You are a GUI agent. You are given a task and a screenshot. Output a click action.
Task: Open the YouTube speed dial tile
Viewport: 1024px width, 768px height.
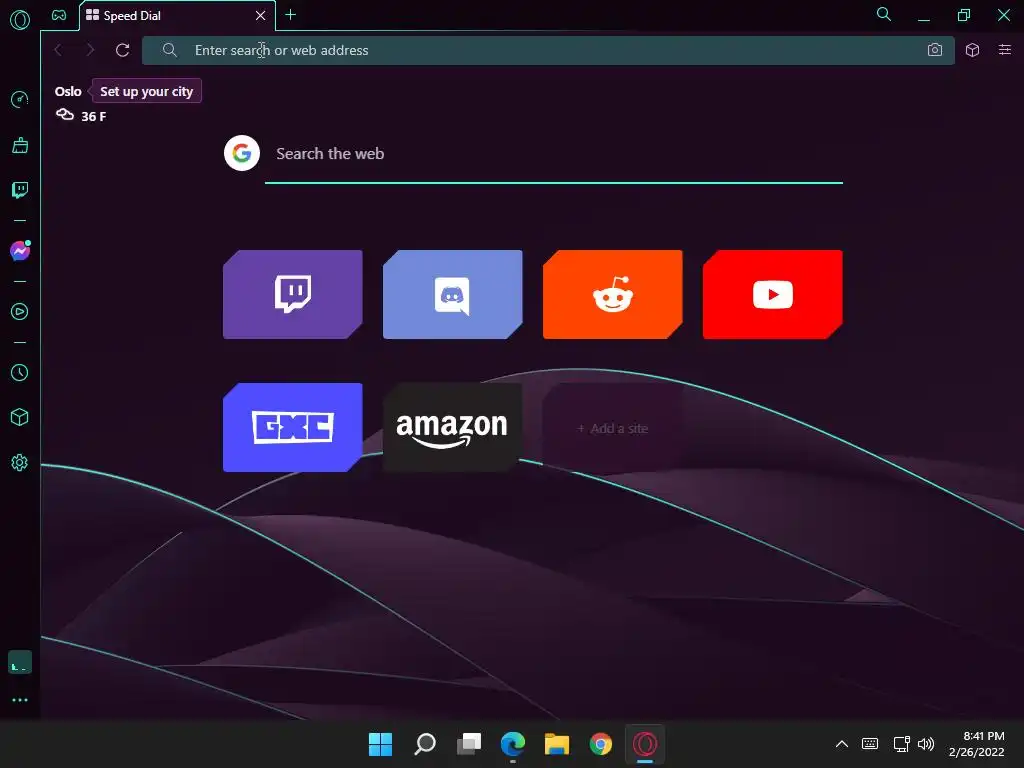click(773, 295)
